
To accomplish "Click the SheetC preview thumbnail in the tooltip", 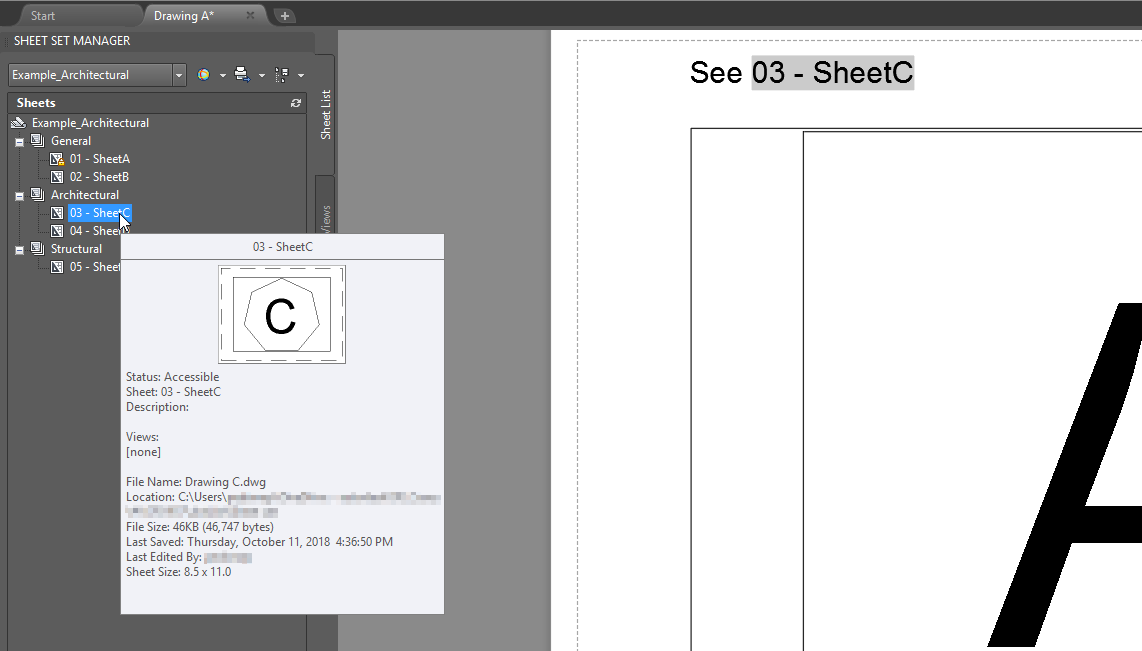I will (281, 316).
